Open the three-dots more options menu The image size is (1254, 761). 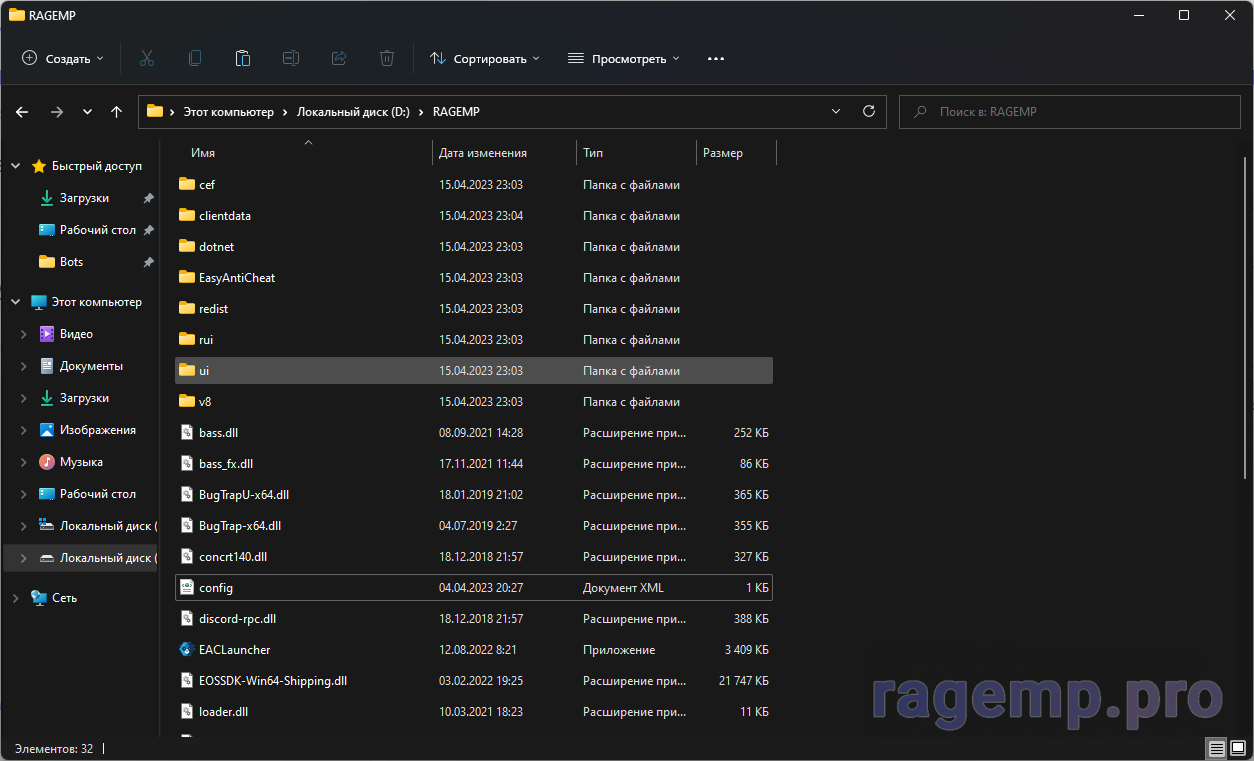tap(715, 59)
